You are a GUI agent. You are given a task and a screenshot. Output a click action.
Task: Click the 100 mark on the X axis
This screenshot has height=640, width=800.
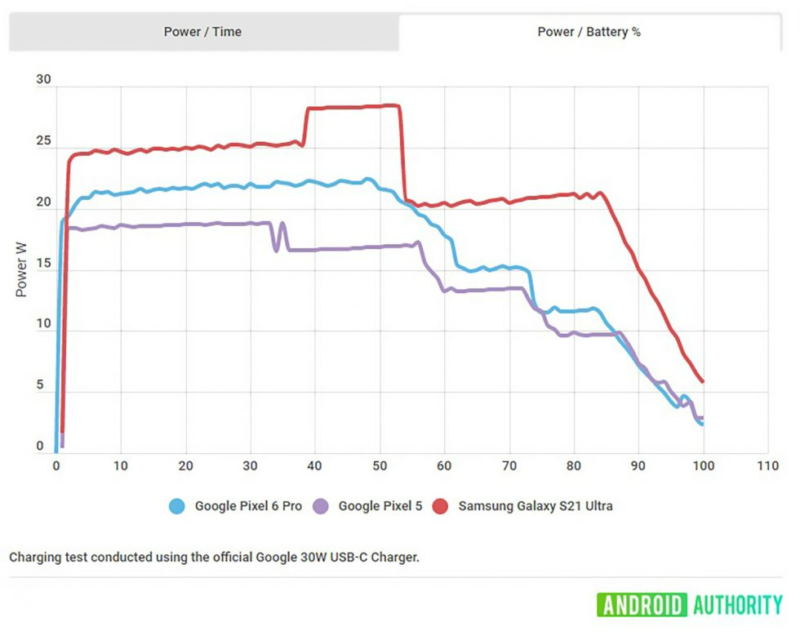pos(703,466)
